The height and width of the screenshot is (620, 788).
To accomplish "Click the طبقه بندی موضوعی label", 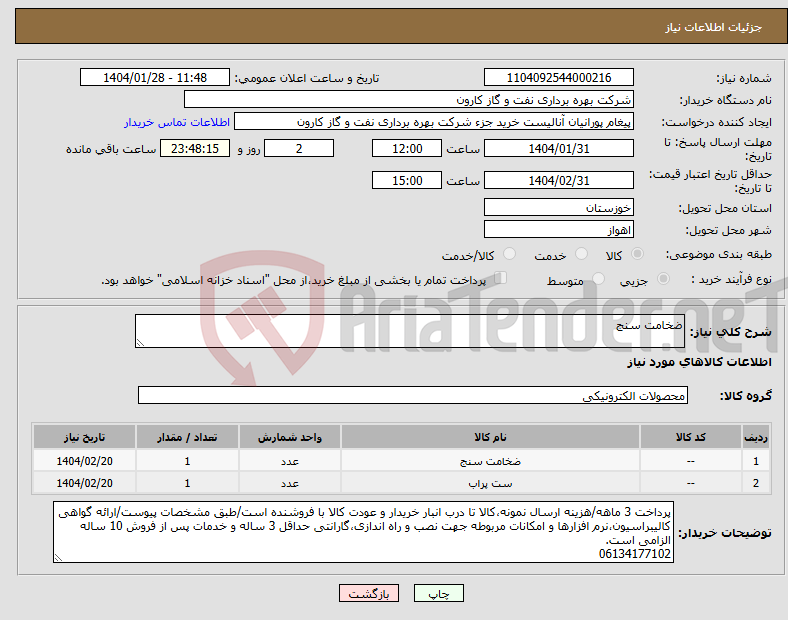I will point(719,254).
